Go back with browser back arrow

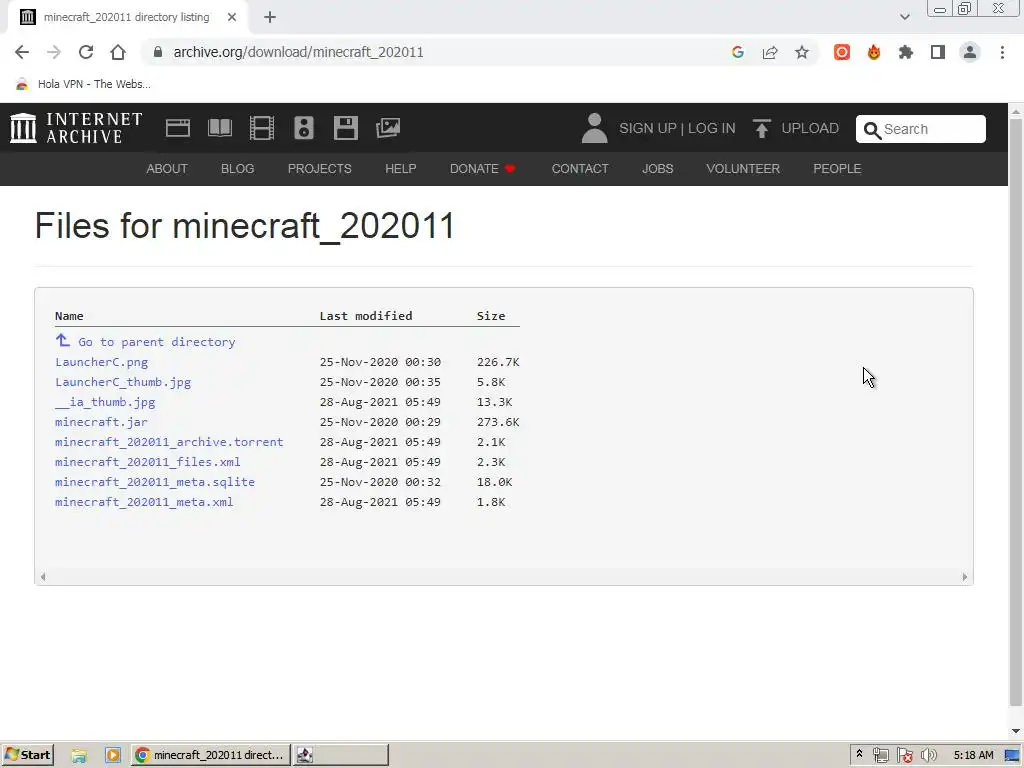coord(22,52)
